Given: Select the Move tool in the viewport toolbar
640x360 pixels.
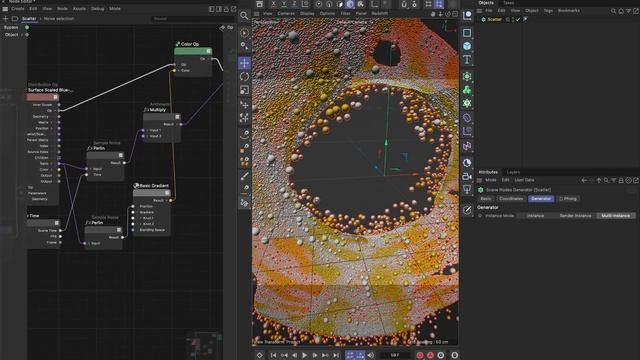Looking at the screenshot, I should pos(244,63).
